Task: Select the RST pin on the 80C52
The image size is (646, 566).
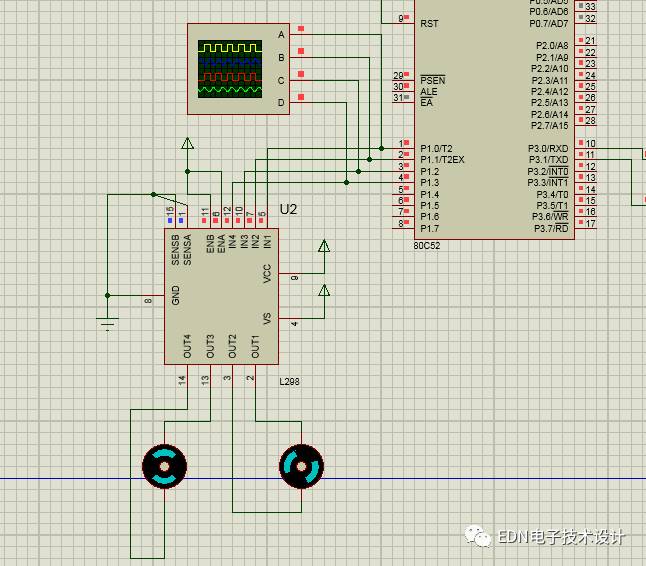Action: point(429,23)
